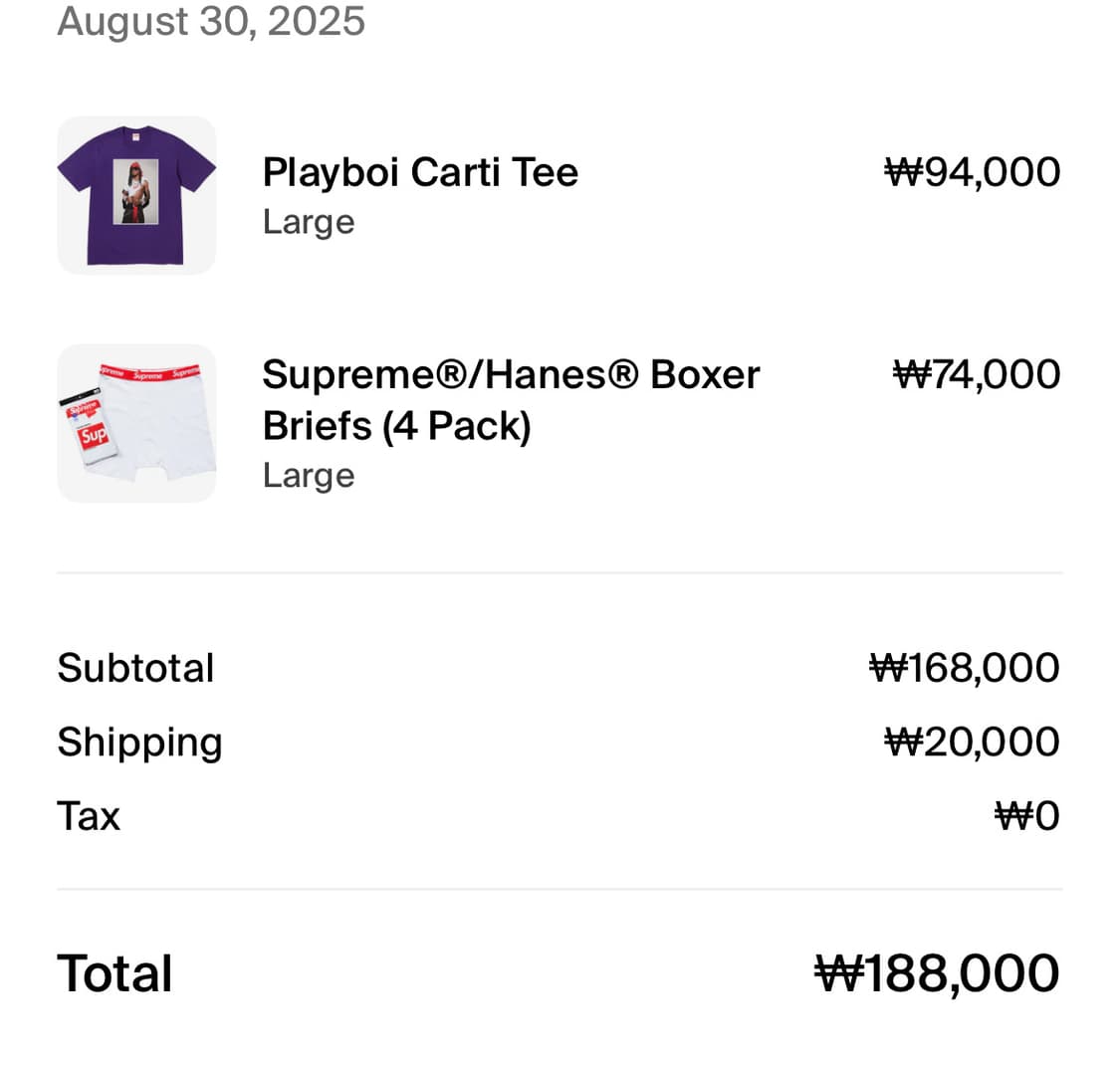Click the photo print on the purple tee
This screenshot has height=1068, width=1120.
tap(135, 191)
